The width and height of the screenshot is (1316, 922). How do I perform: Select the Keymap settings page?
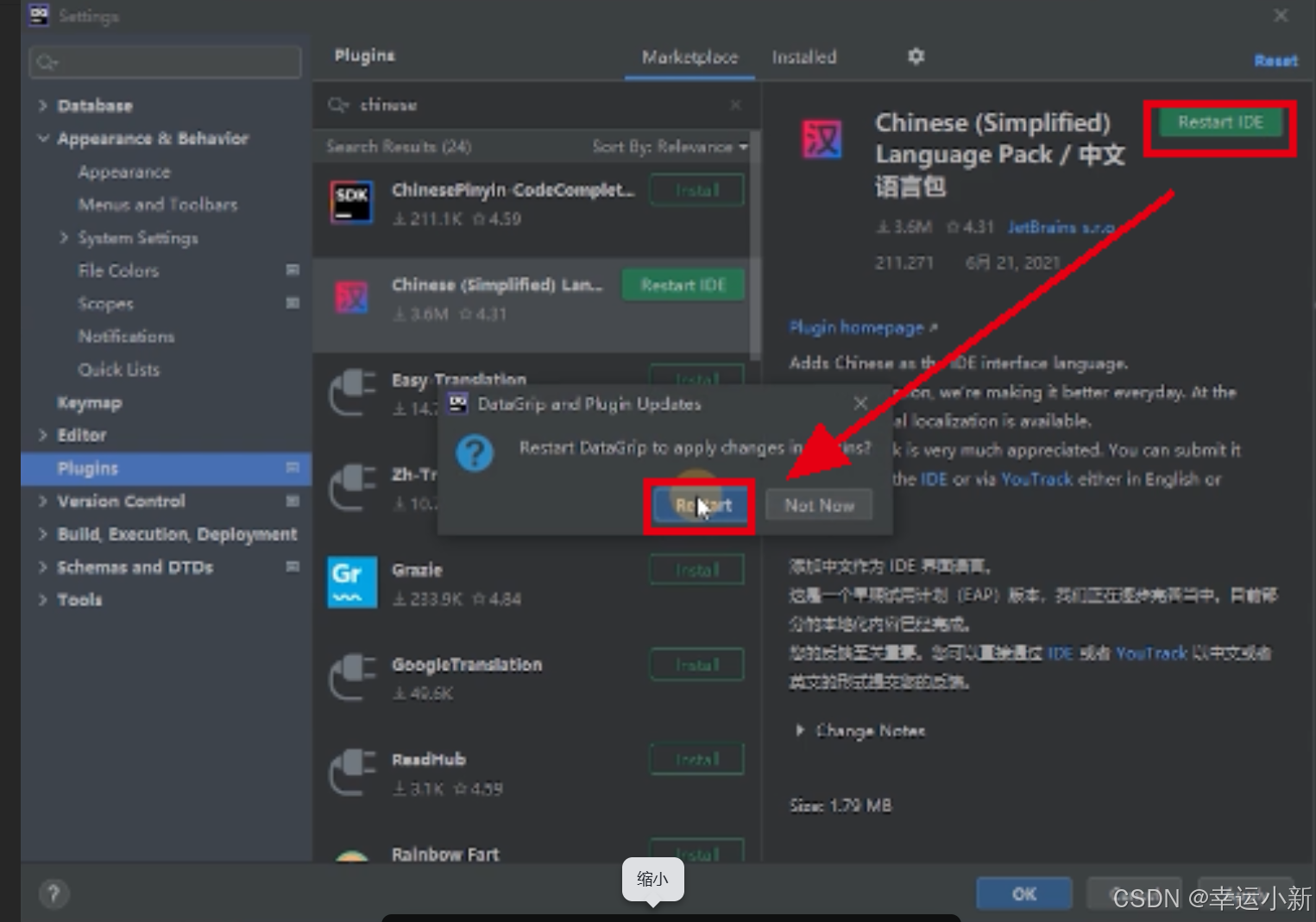coord(89,402)
